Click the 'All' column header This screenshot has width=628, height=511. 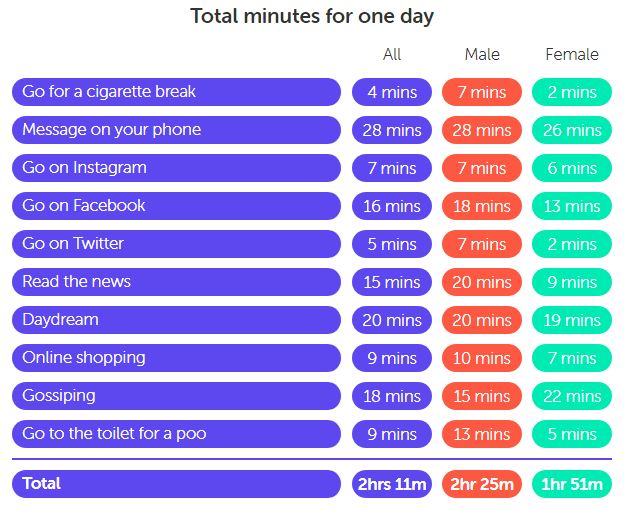coord(392,54)
